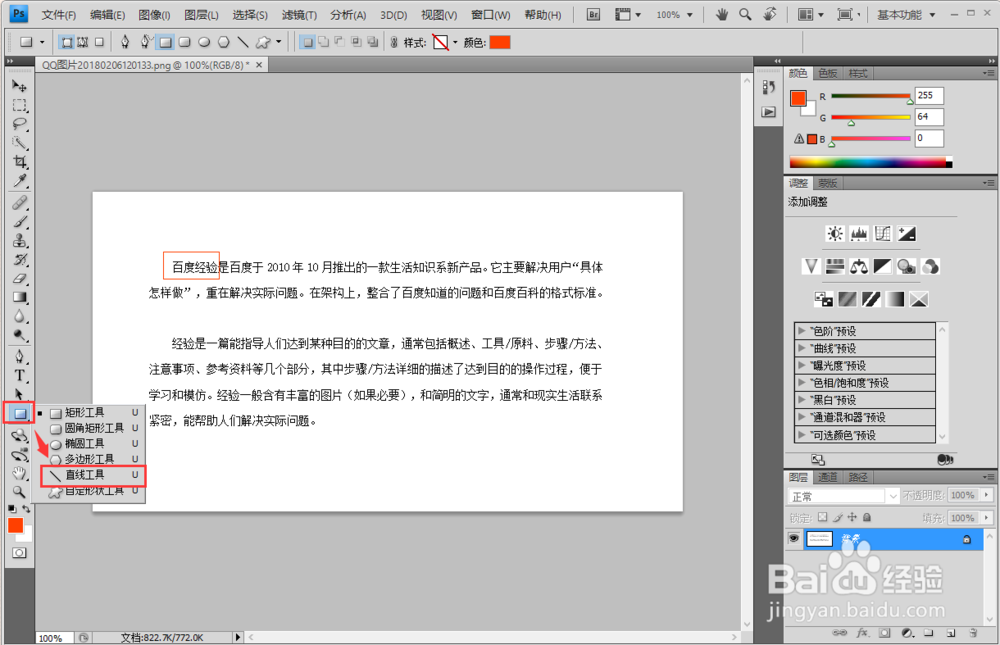This screenshot has width=1000, height=645.
Task: Choose the ellipse shape in options bar
Action: 204,42
